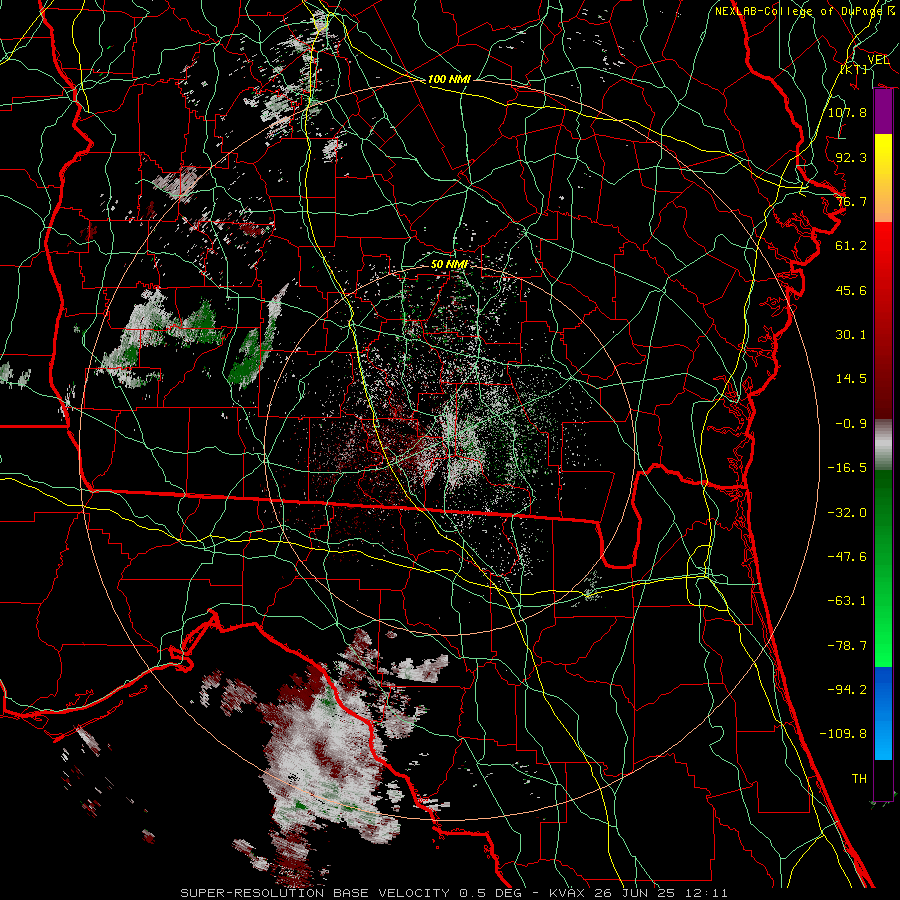This screenshot has height=900, width=900.
Task: Select the 61.2 velocity scale value
Action: click(851, 246)
